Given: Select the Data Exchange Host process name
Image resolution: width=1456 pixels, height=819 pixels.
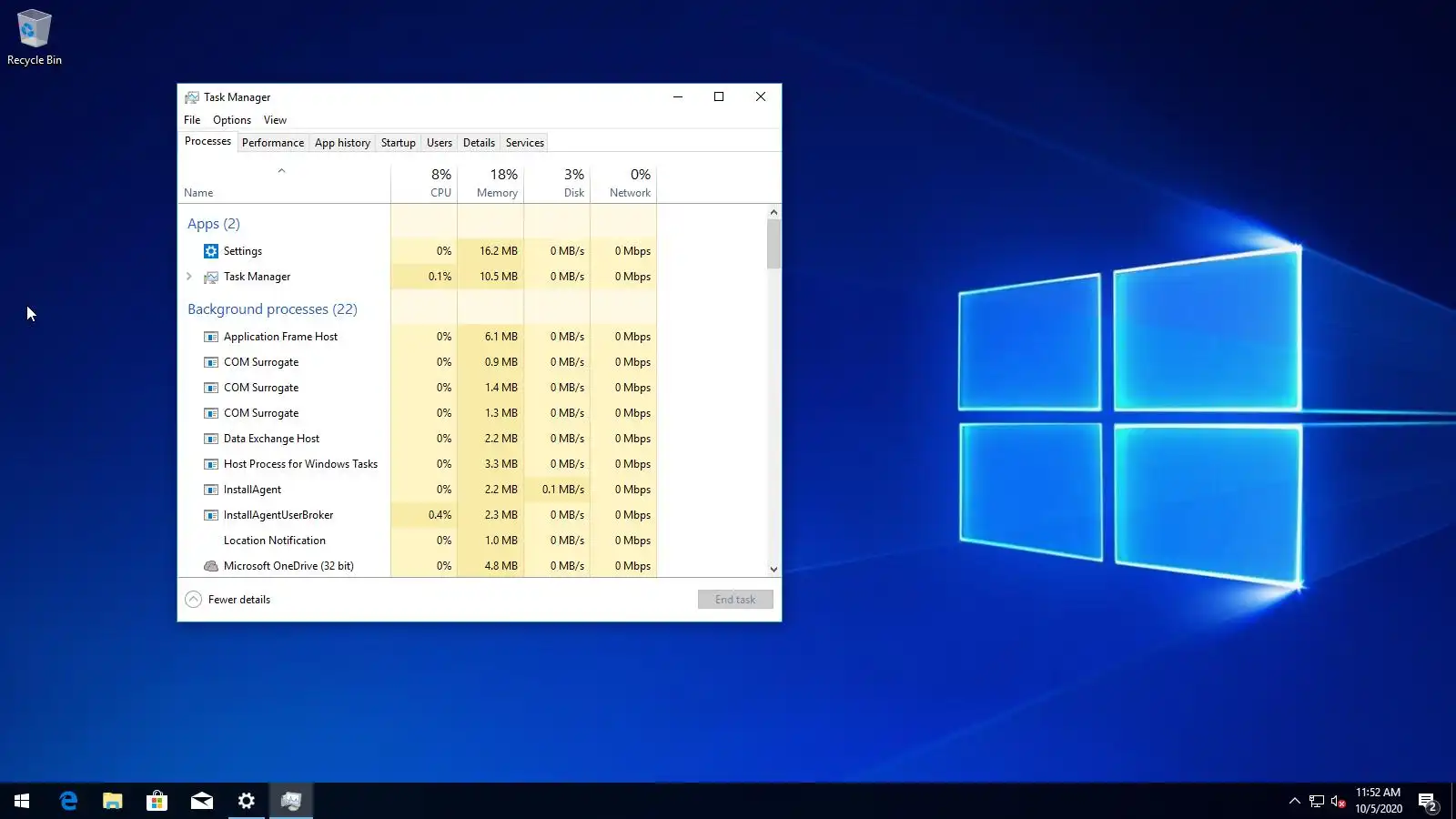Looking at the screenshot, I should coord(271,439).
